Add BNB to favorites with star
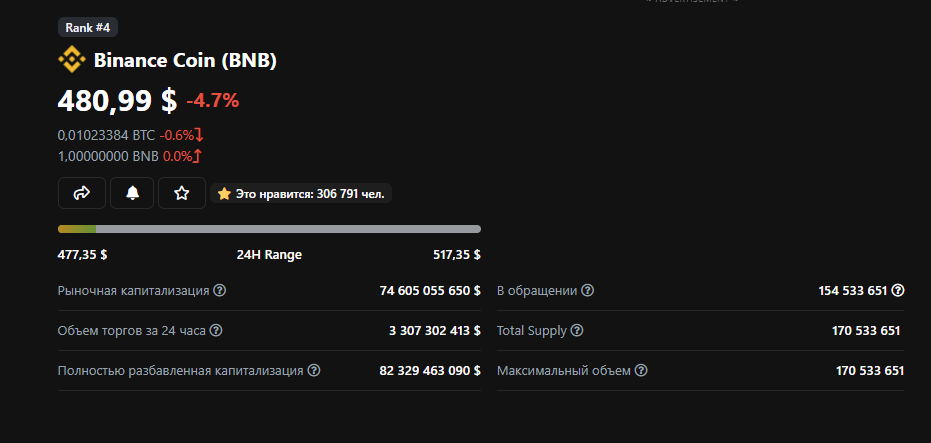 coord(182,193)
